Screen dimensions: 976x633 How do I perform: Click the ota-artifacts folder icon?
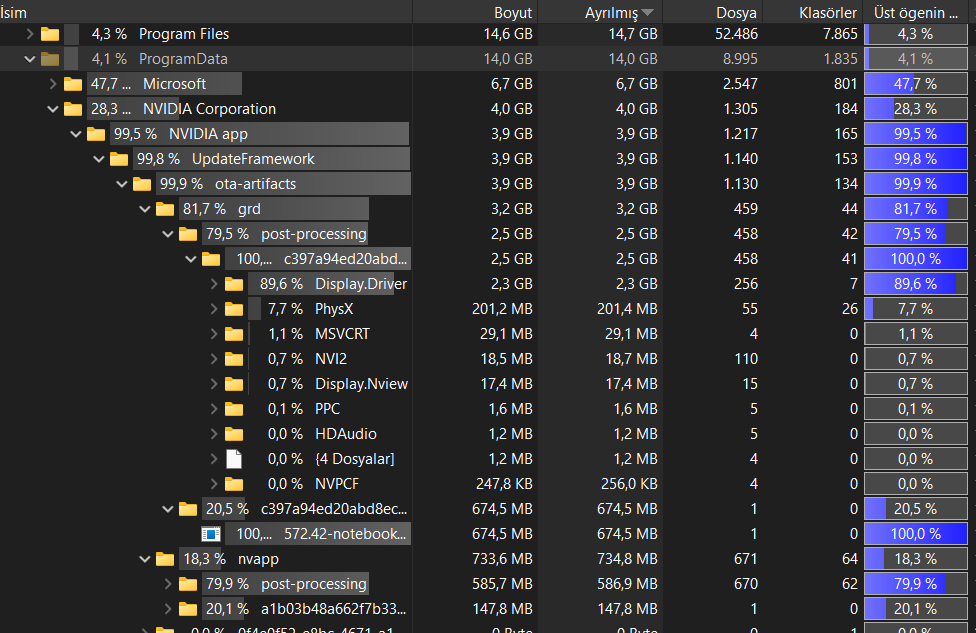[x=142, y=184]
